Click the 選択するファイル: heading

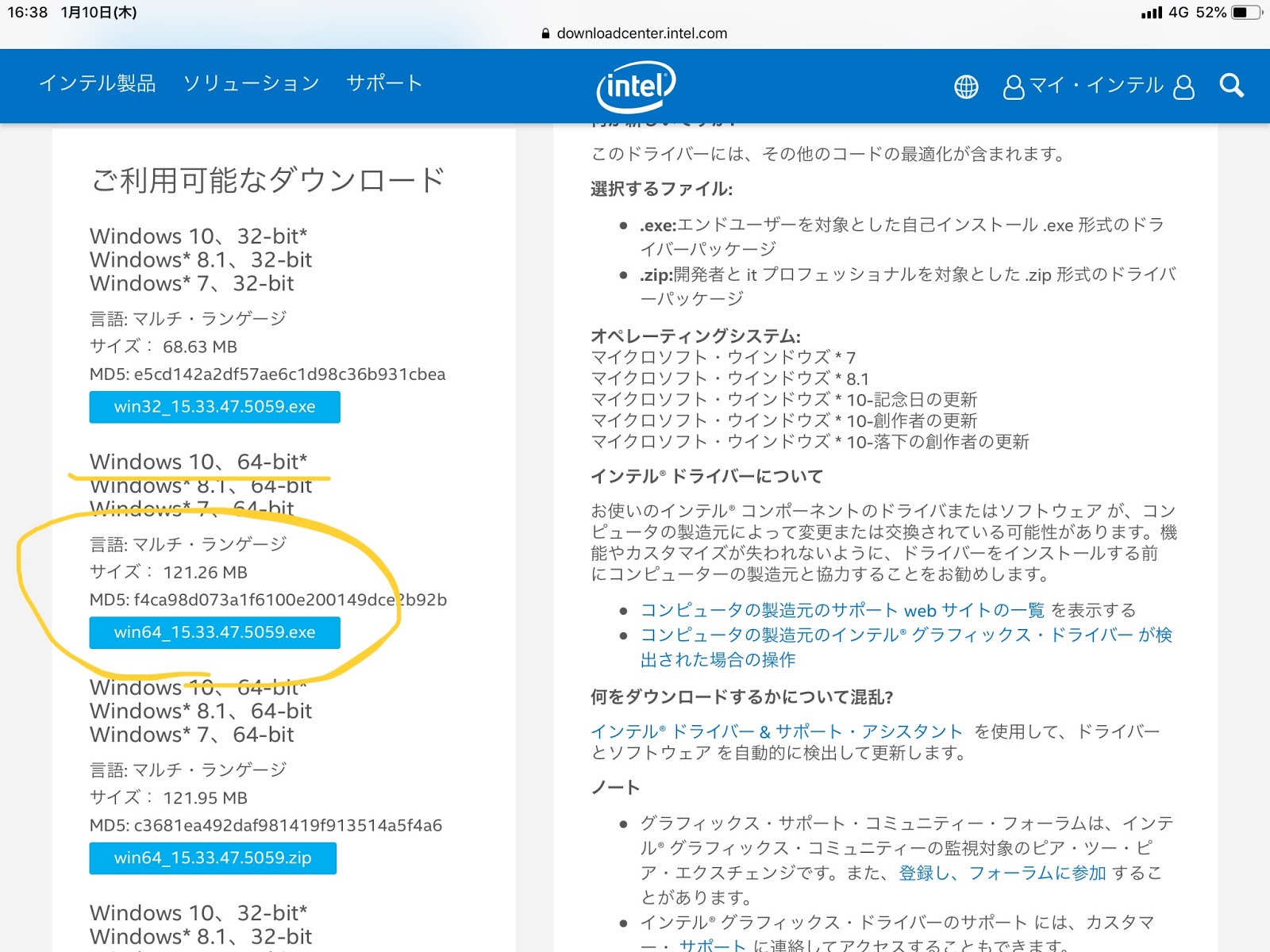point(661,189)
